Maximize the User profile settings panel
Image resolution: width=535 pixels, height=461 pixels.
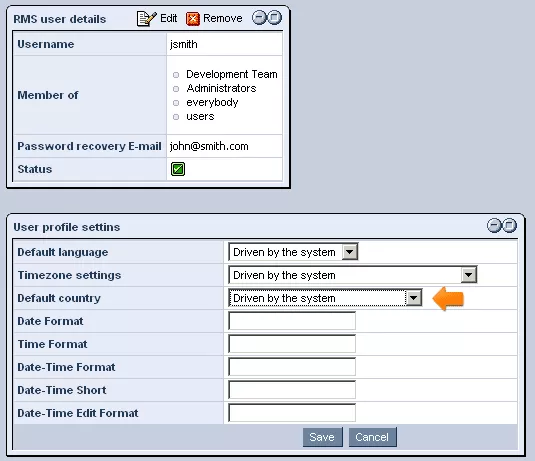click(x=509, y=226)
